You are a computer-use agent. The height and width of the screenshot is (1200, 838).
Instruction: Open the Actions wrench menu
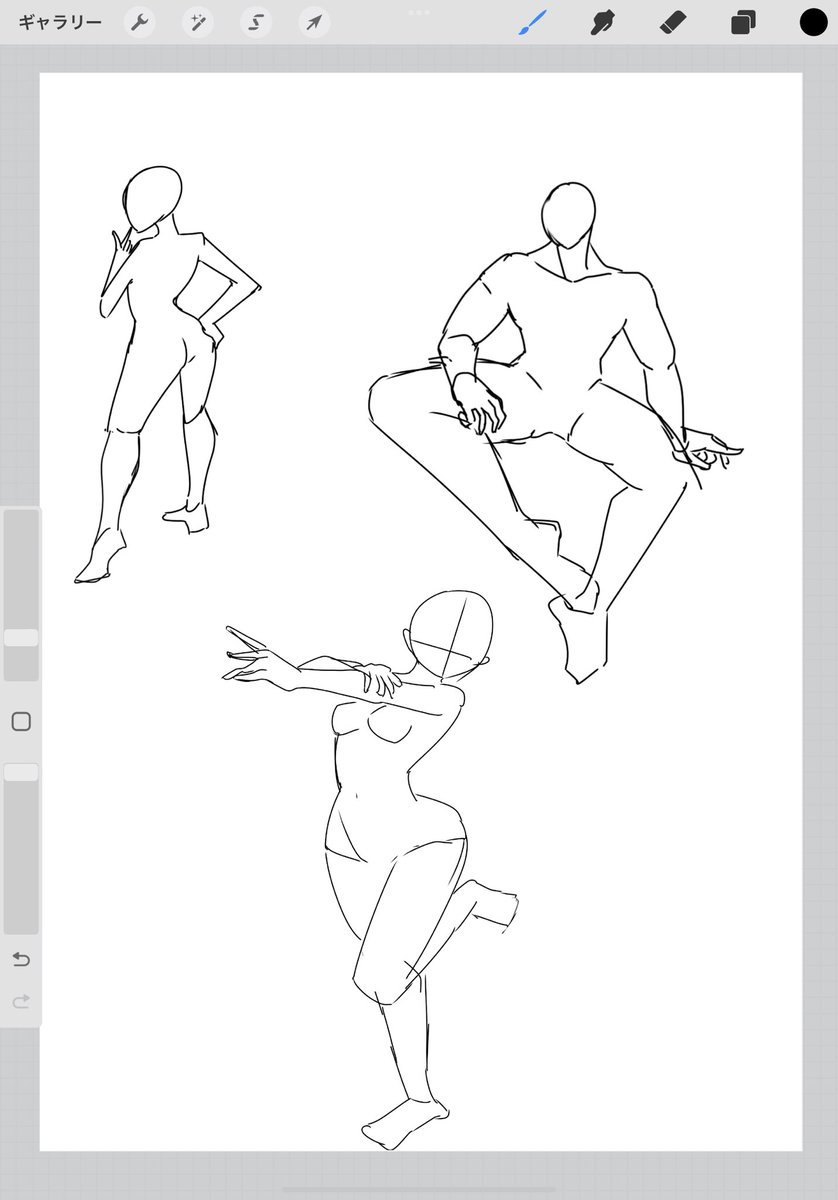pos(139,22)
